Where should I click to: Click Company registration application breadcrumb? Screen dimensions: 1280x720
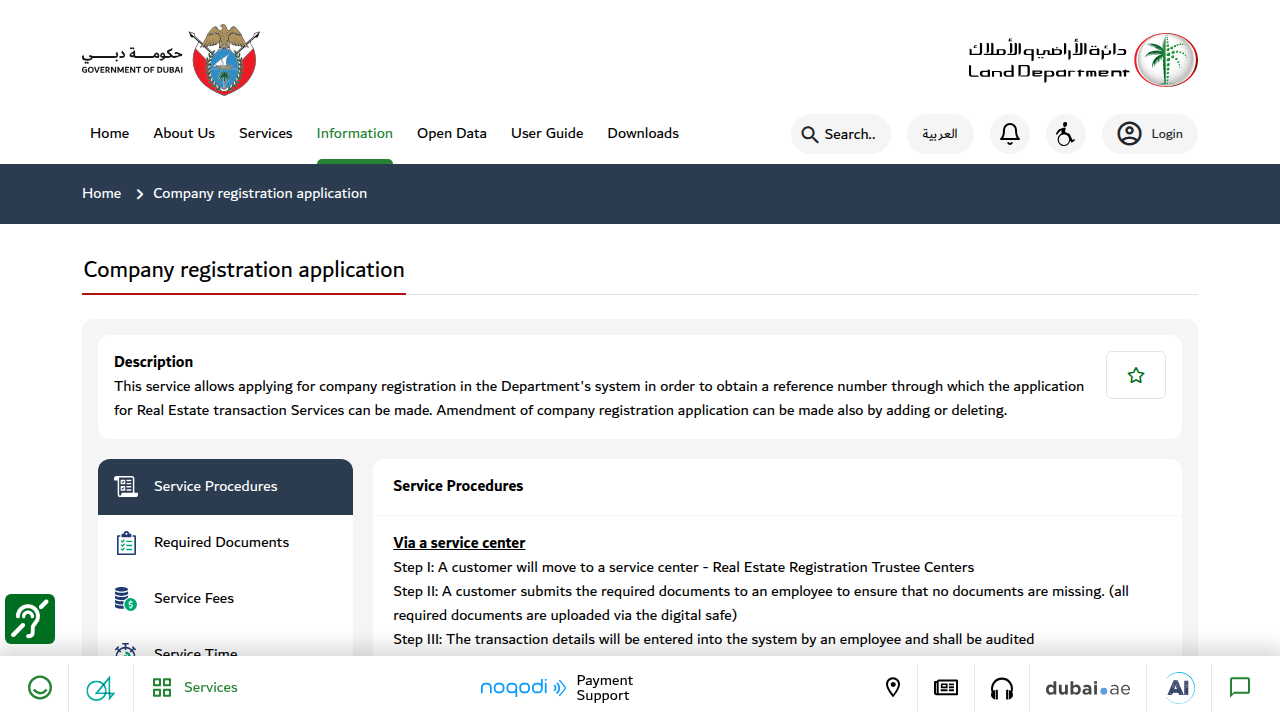[260, 194]
